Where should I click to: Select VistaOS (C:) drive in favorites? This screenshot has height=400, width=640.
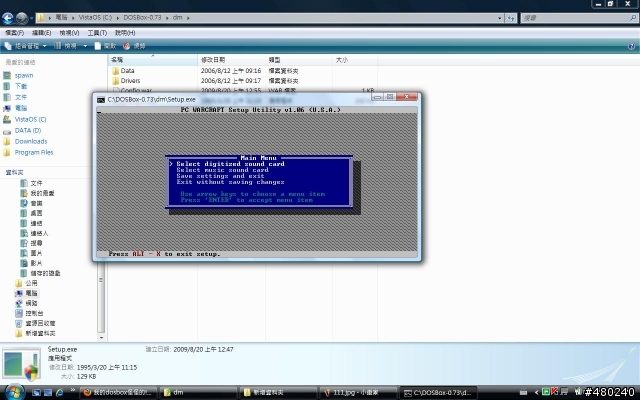click(29, 119)
